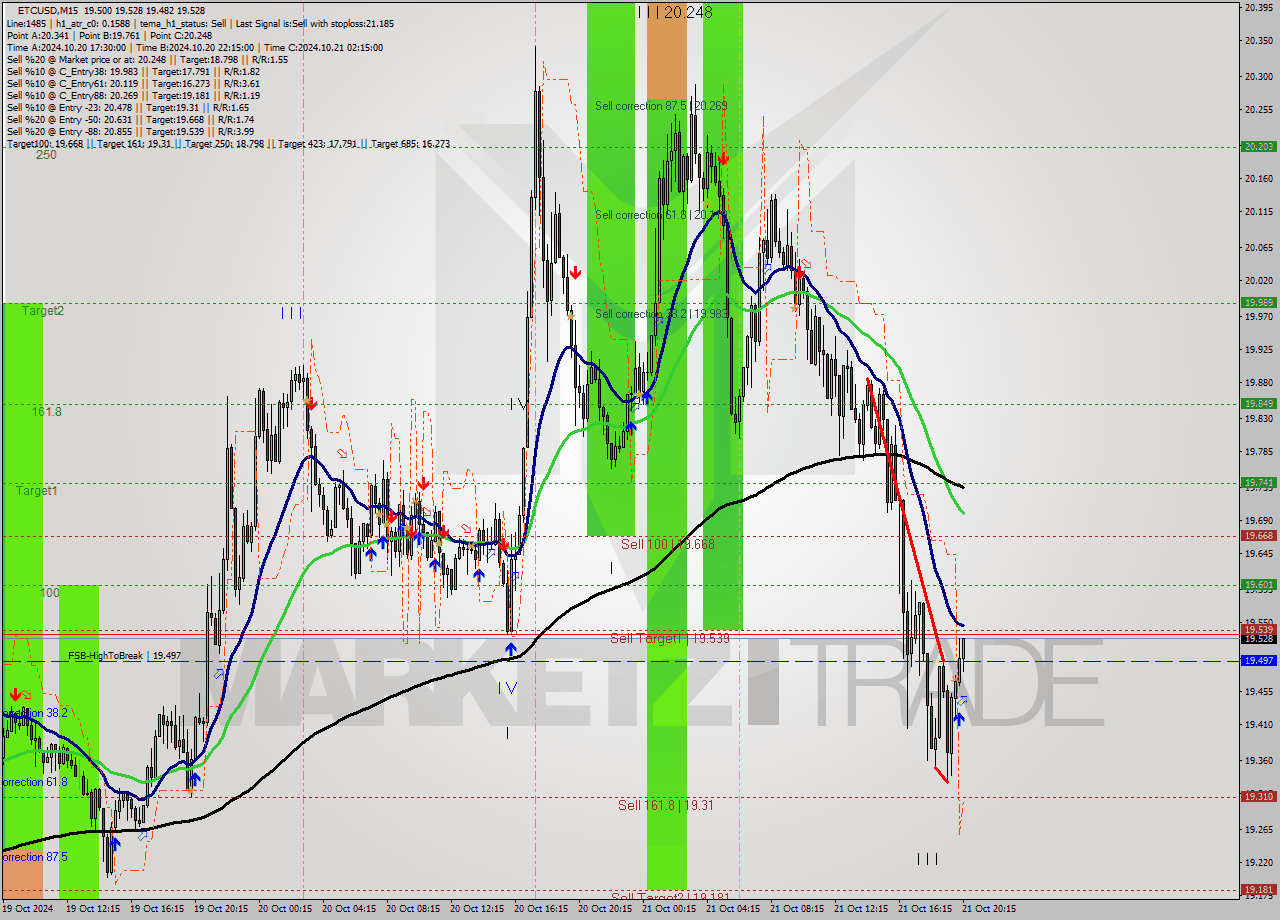Select the 'Sell 100 | 19.668' label
1280x920 pixels.
pos(667,544)
